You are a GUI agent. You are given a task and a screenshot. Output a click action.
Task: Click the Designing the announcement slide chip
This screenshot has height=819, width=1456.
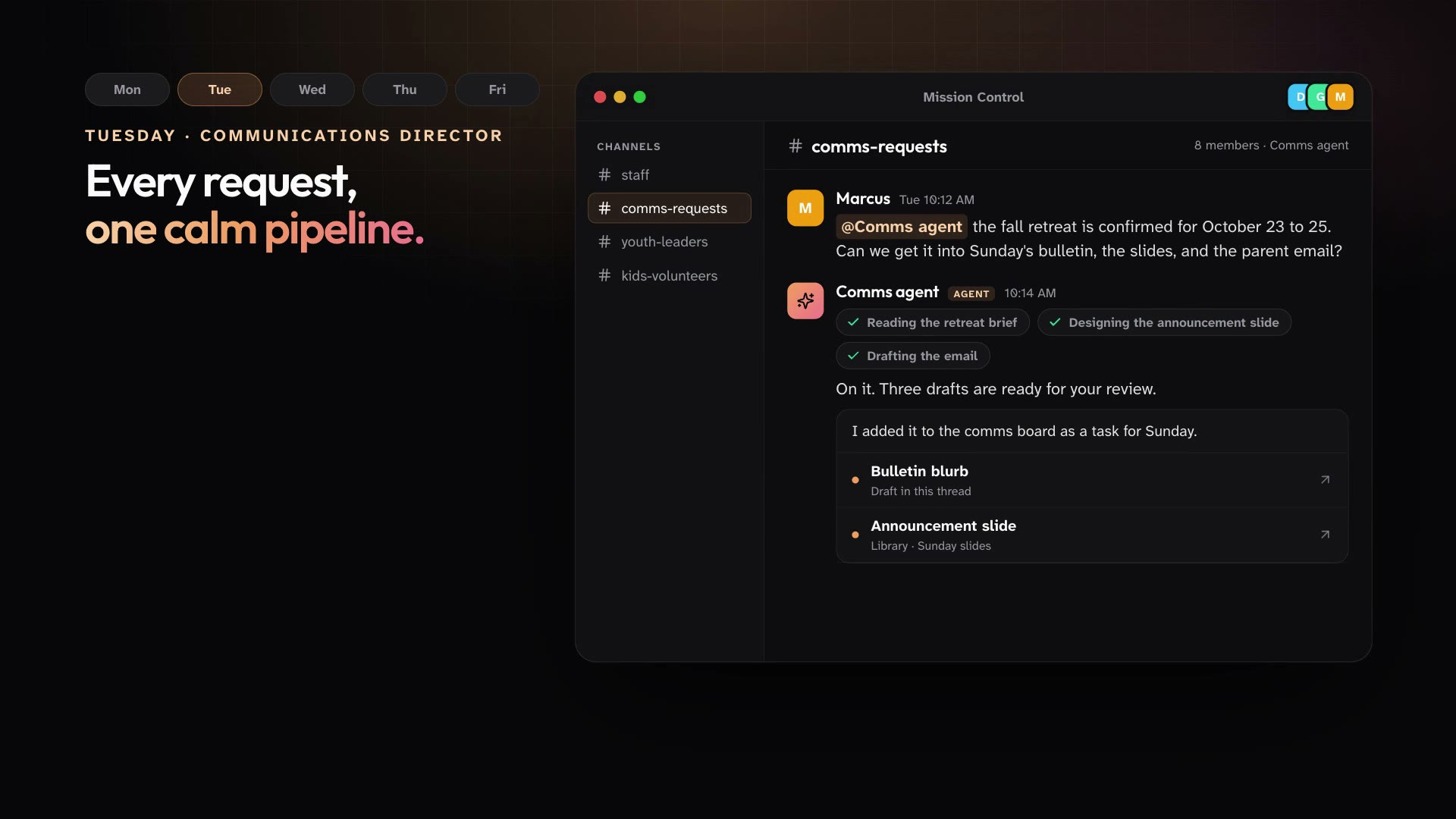[1165, 322]
